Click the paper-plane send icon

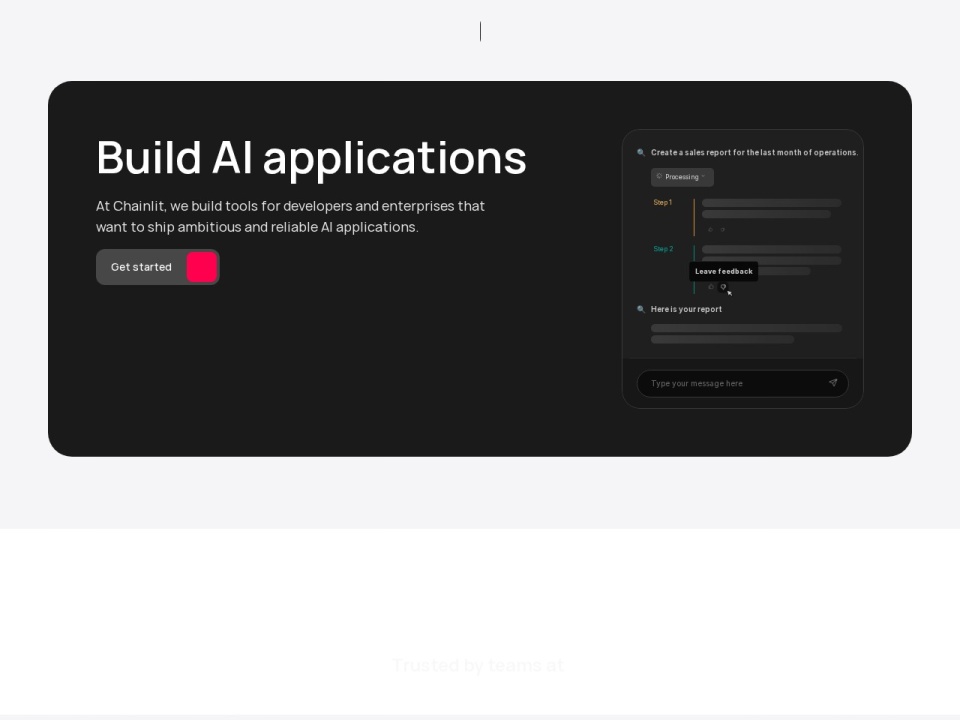(833, 383)
